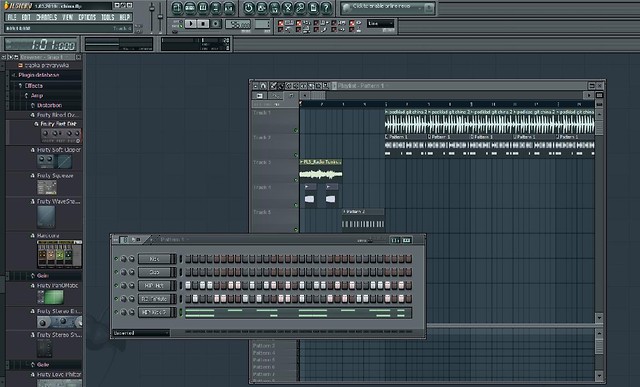Arm recording with the record button

pos(216,24)
